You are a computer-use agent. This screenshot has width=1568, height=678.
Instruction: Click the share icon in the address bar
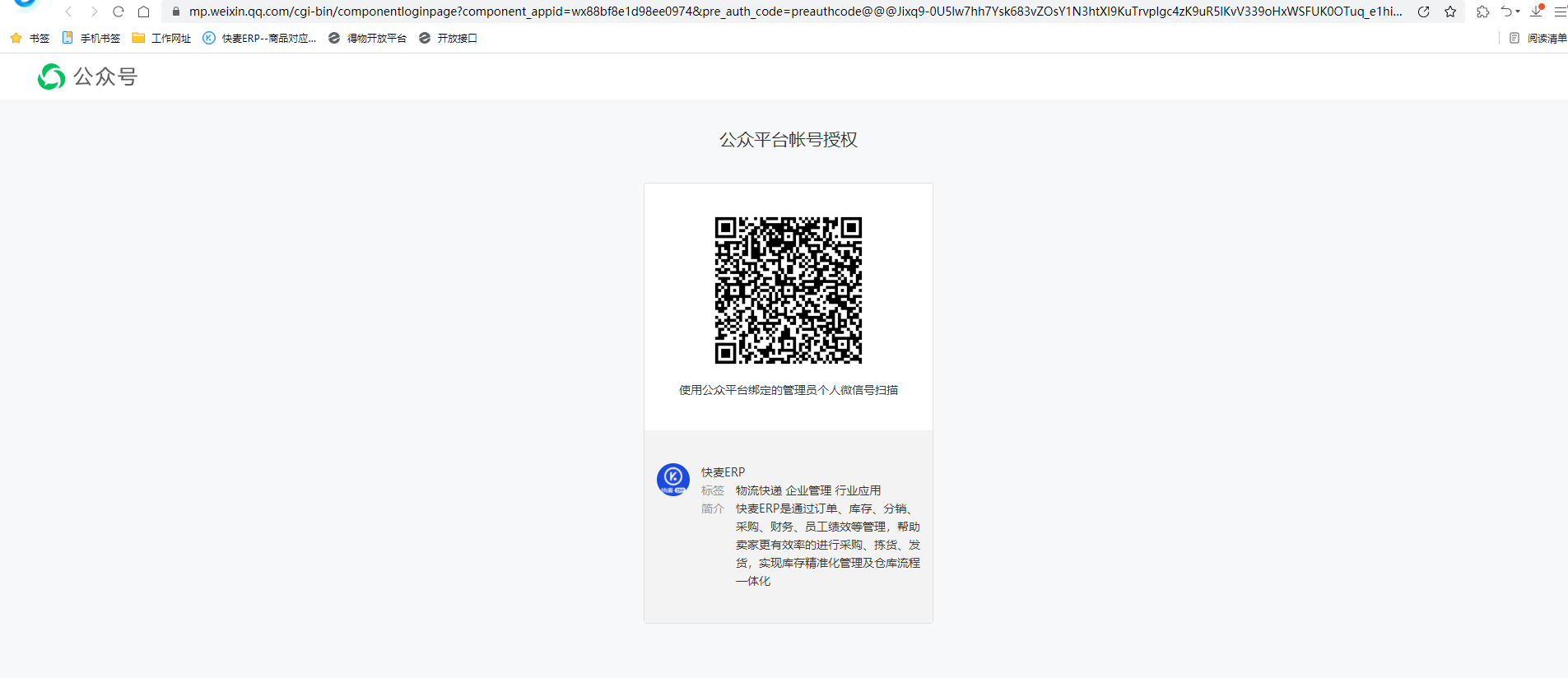pyautogui.click(x=1423, y=12)
